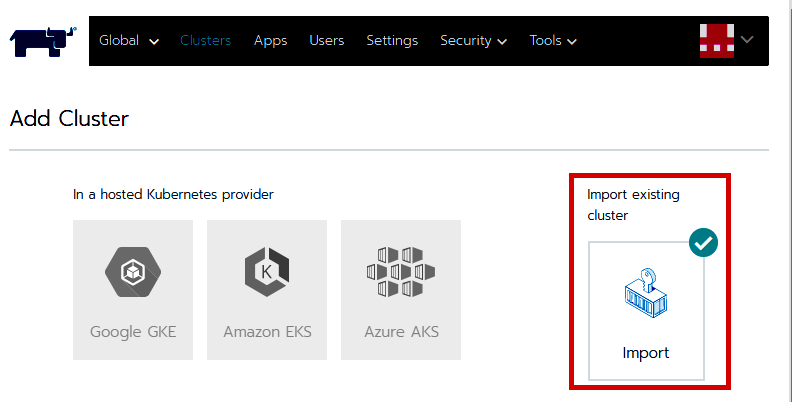
Task: Click the Rancher bull logo
Action: [43, 41]
